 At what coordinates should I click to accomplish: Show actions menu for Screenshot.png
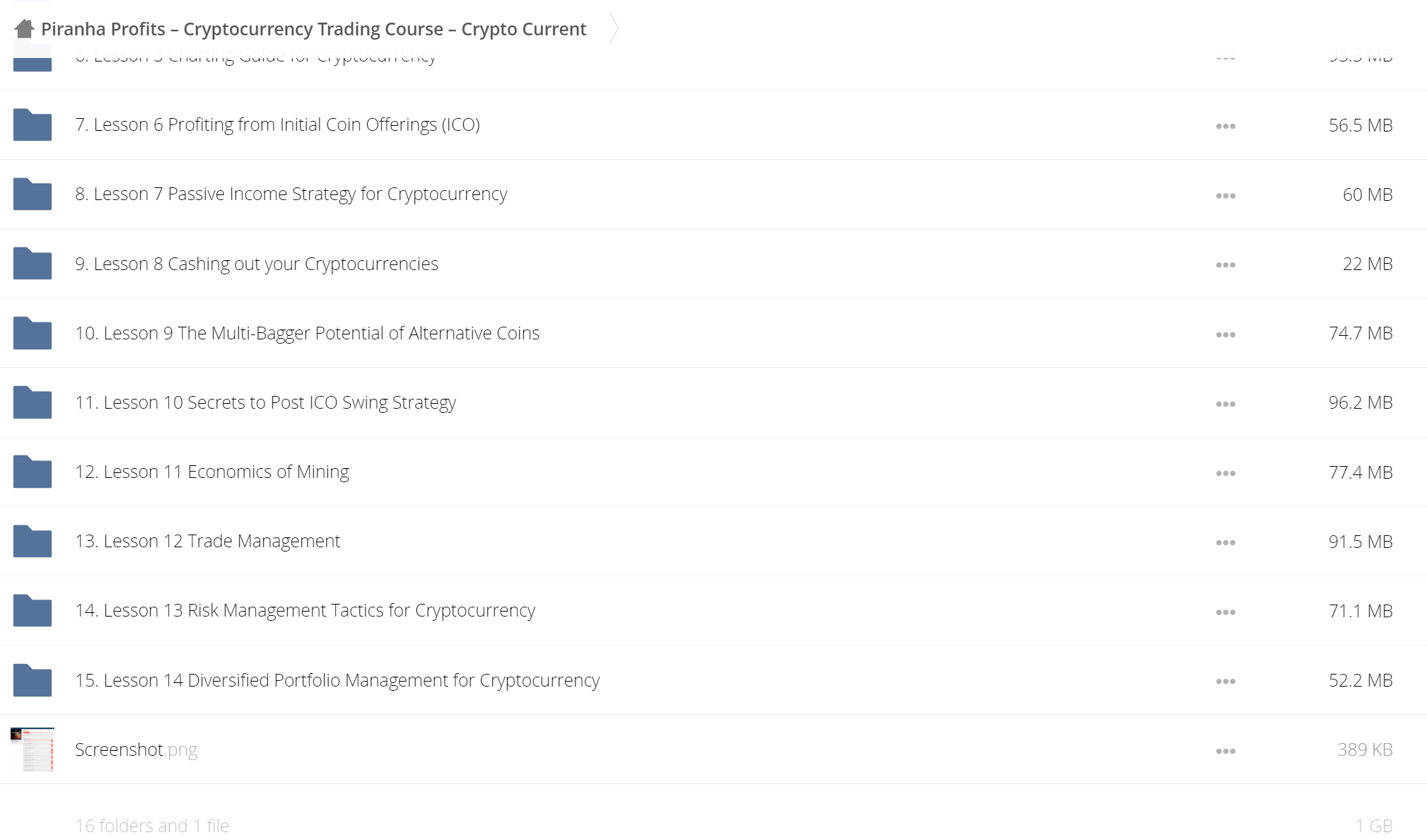1225,751
